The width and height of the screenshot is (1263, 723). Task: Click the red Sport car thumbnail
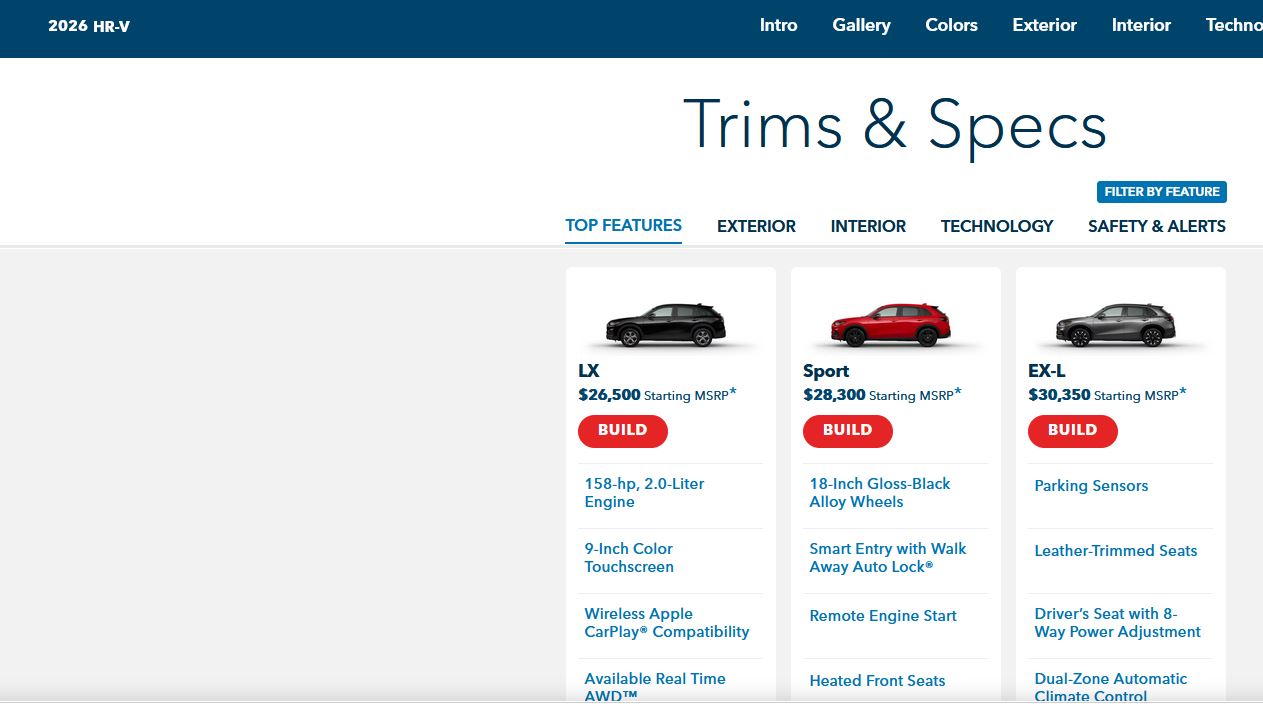coord(890,325)
